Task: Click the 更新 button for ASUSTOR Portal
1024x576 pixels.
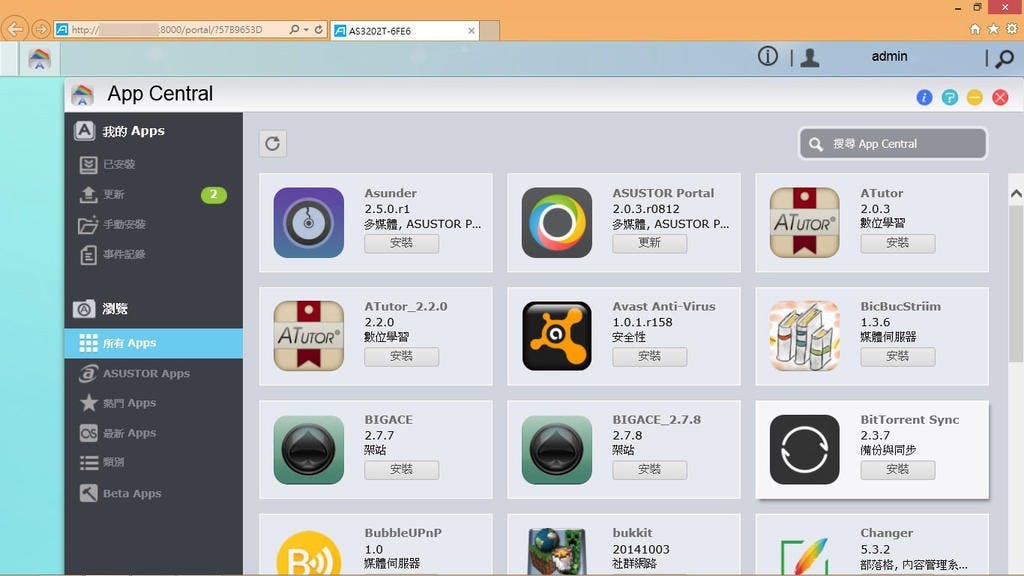Action: click(650, 243)
